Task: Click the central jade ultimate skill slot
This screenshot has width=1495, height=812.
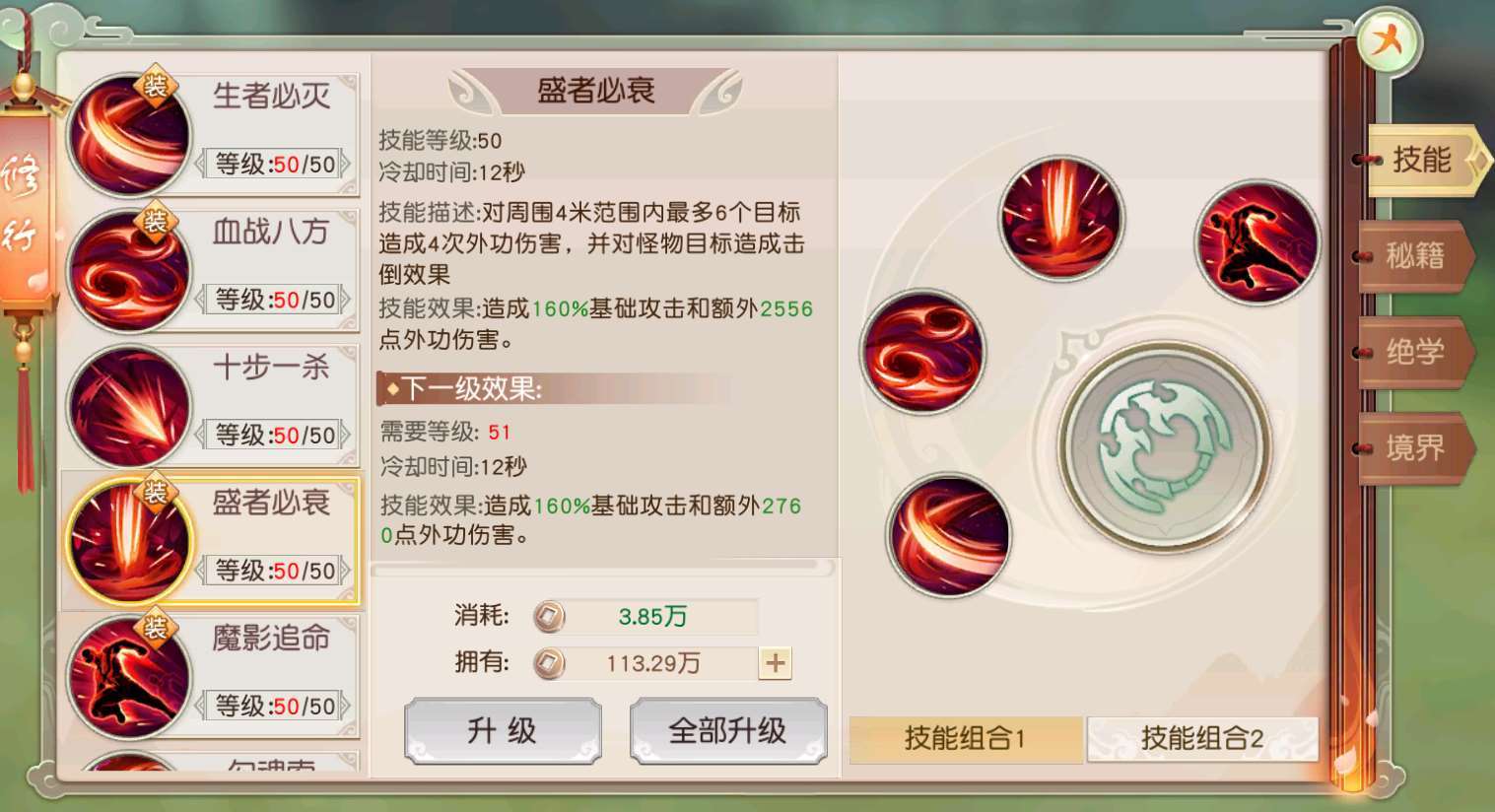Action: pyautogui.click(x=1164, y=446)
